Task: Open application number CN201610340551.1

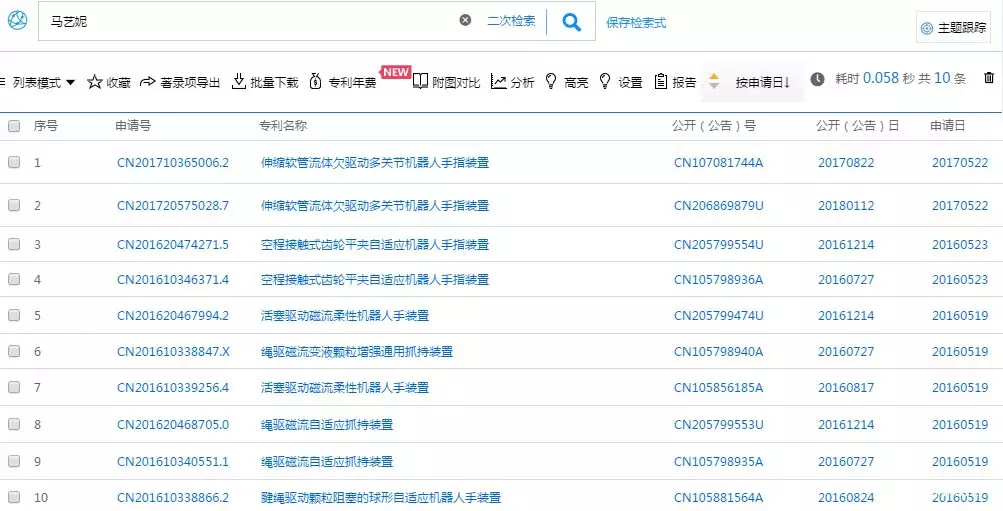Action: click(173, 461)
